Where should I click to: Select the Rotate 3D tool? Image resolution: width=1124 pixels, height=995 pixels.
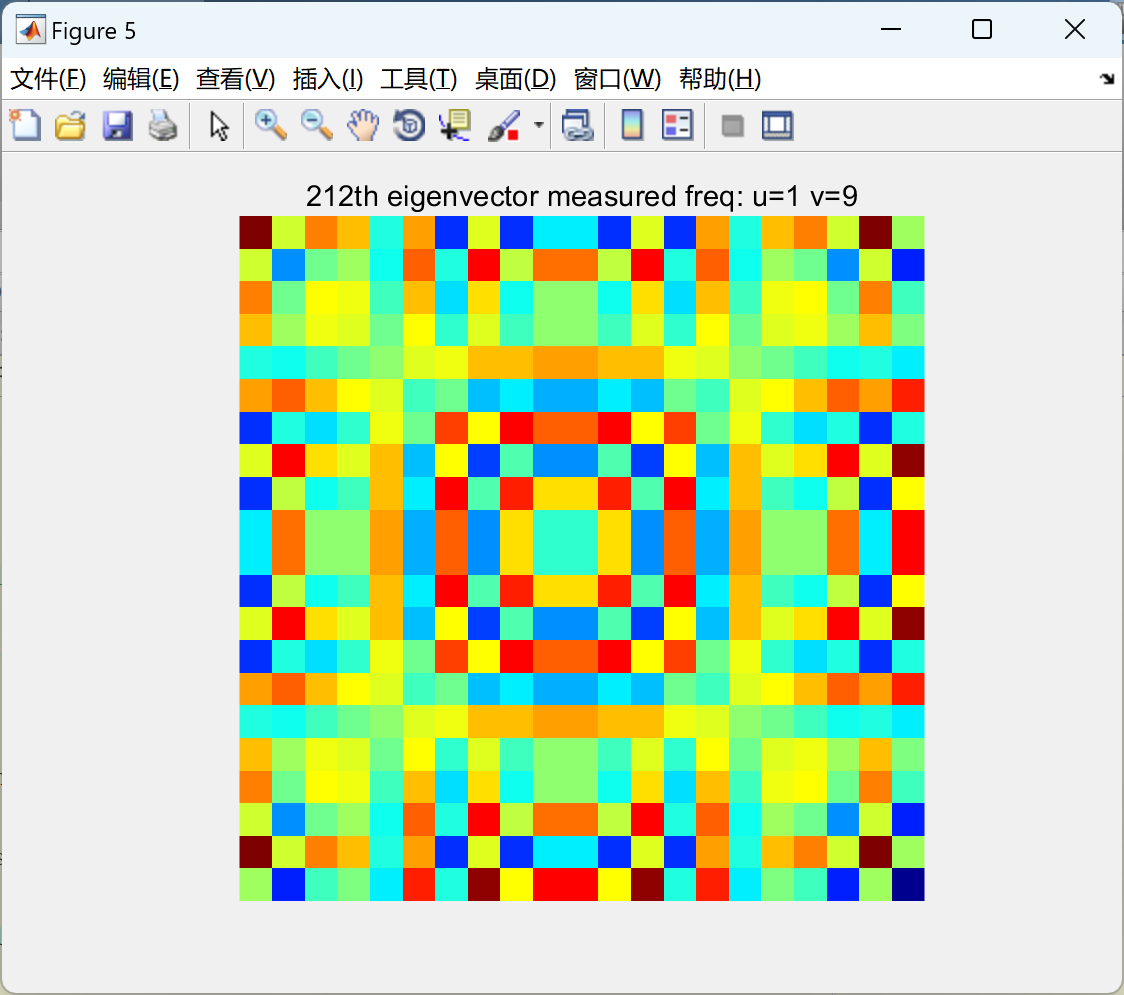click(x=409, y=125)
